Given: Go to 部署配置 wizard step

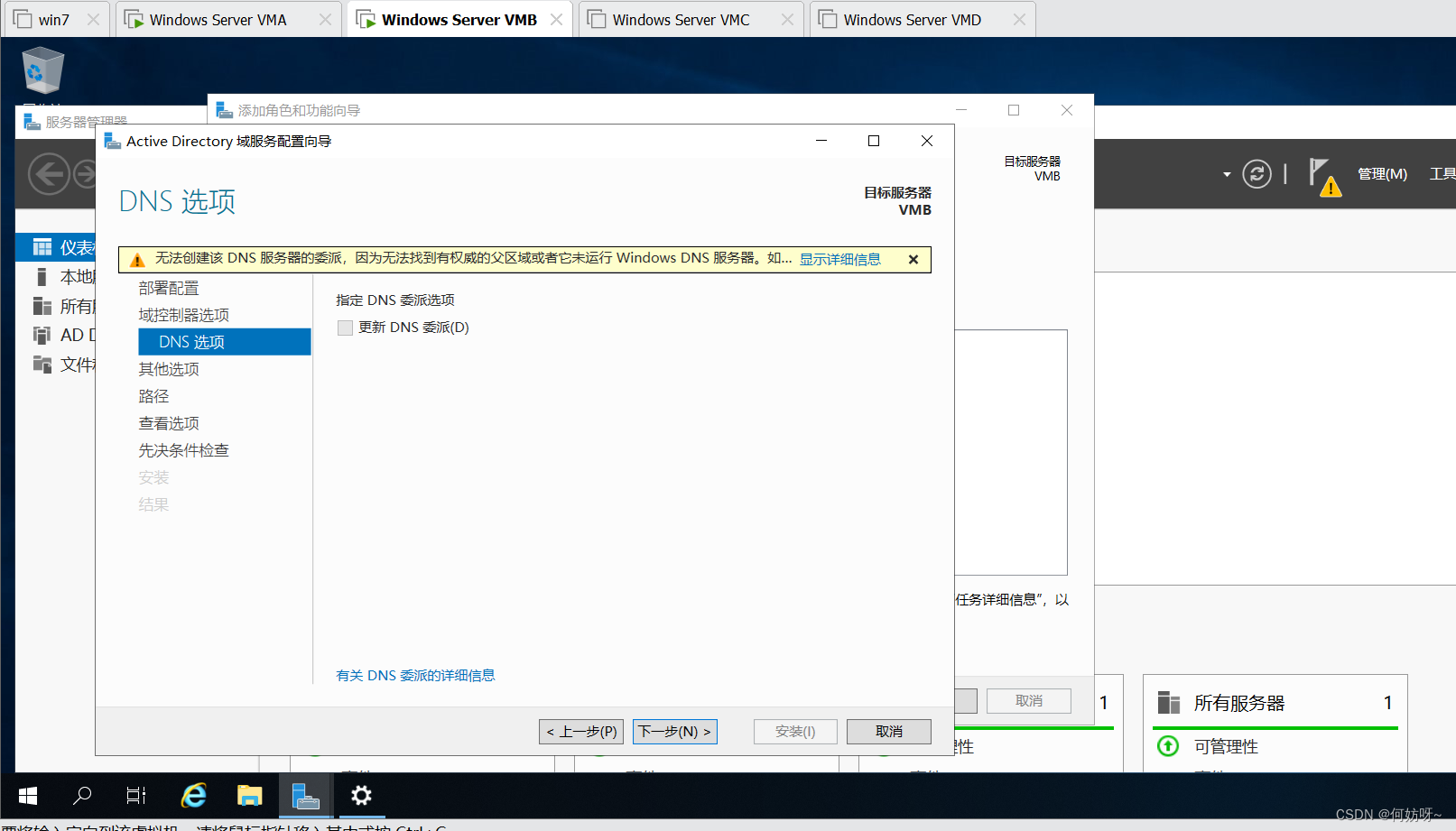Looking at the screenshot, I should point(169,288).
